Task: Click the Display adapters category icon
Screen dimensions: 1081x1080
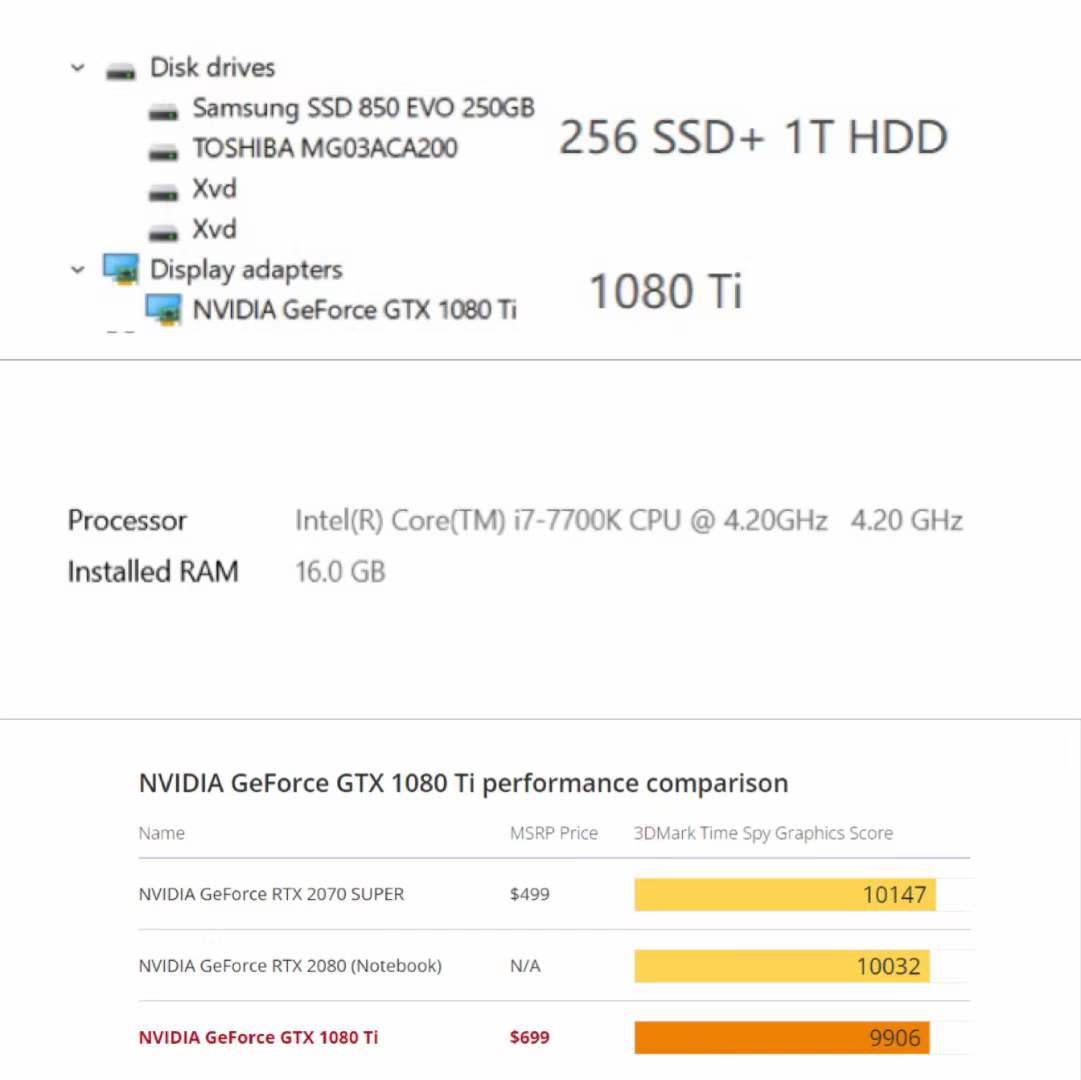Action: 121,269
